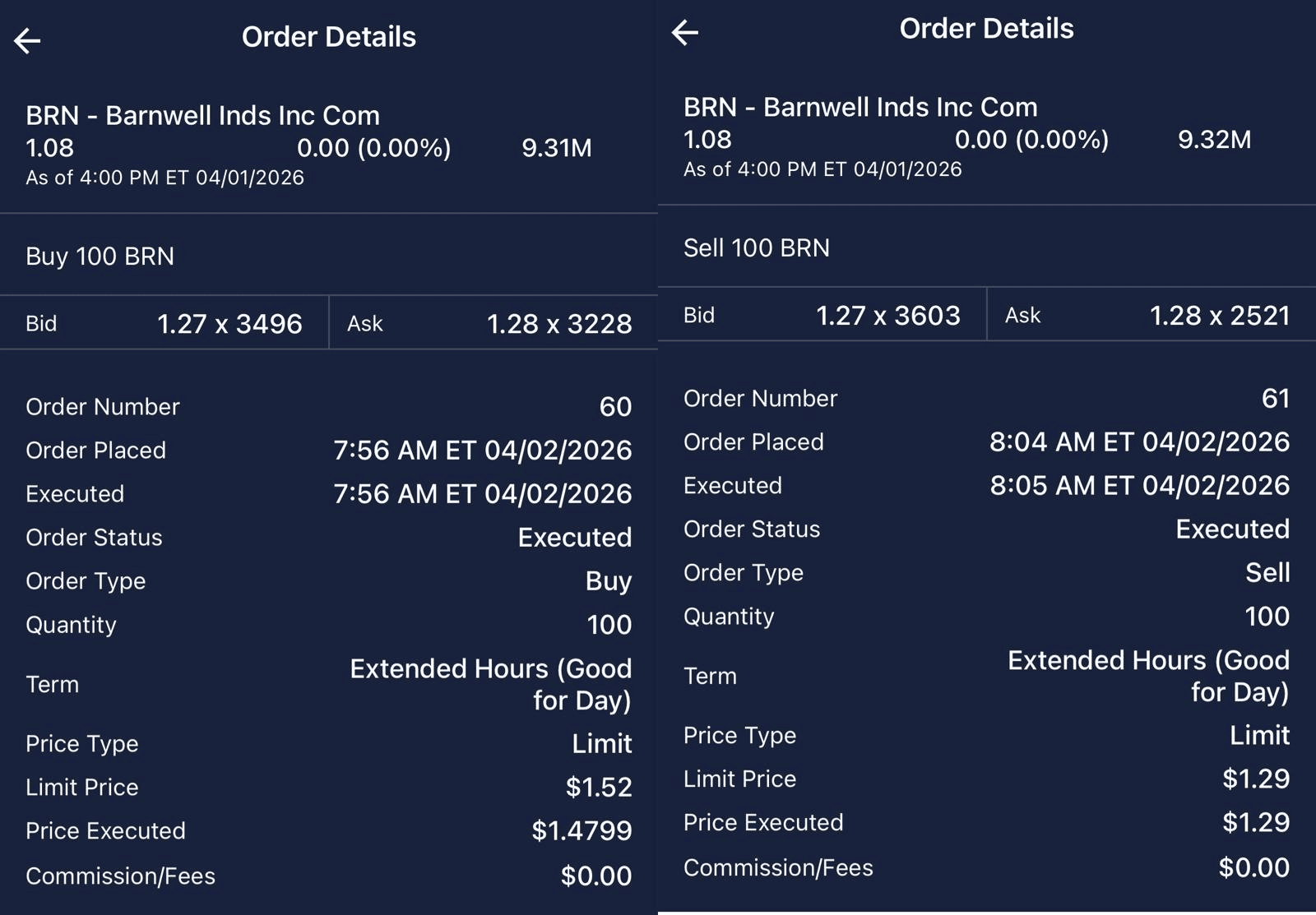This screenshot has width=1316, height=915.
Task: Click the "Buy 100 BRN" order summary
Action: (100, 256)
